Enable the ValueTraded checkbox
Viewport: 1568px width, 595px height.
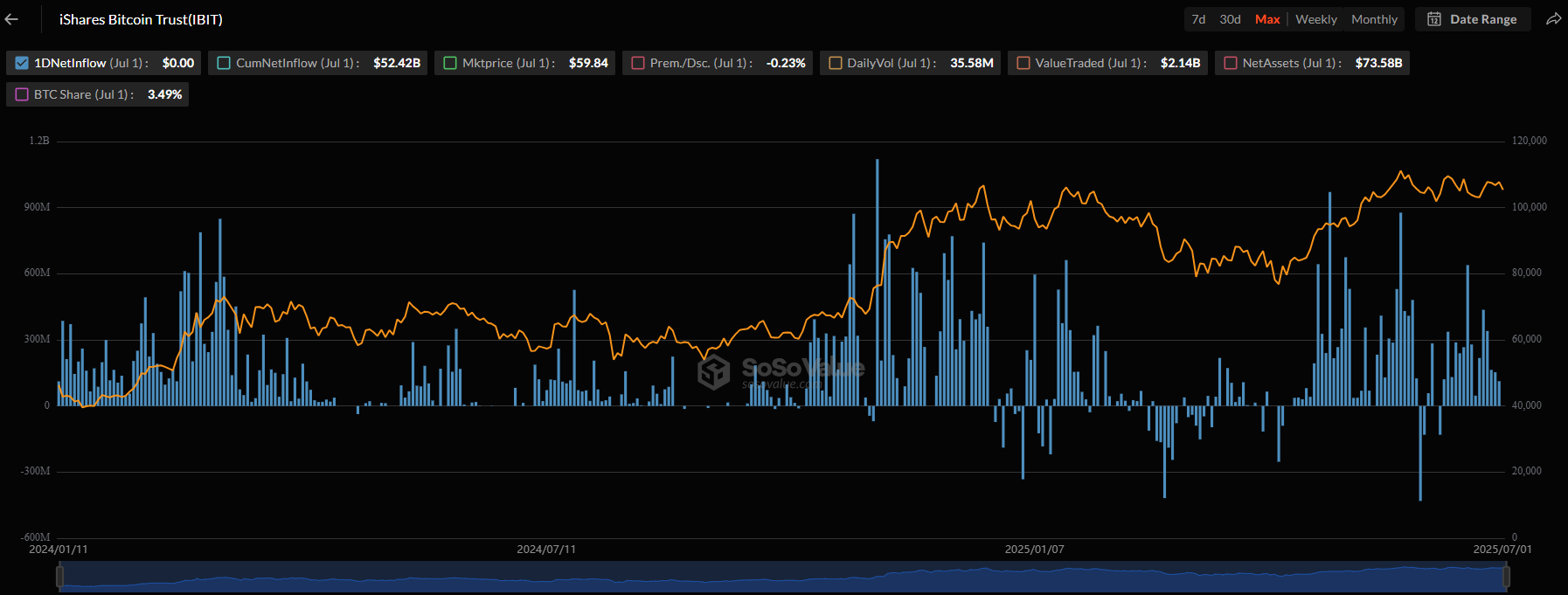[1023, 63]
